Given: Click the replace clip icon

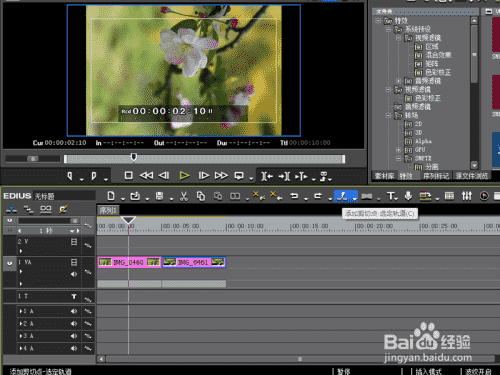Looking at the screenshot, I should (x=235, y=196).
